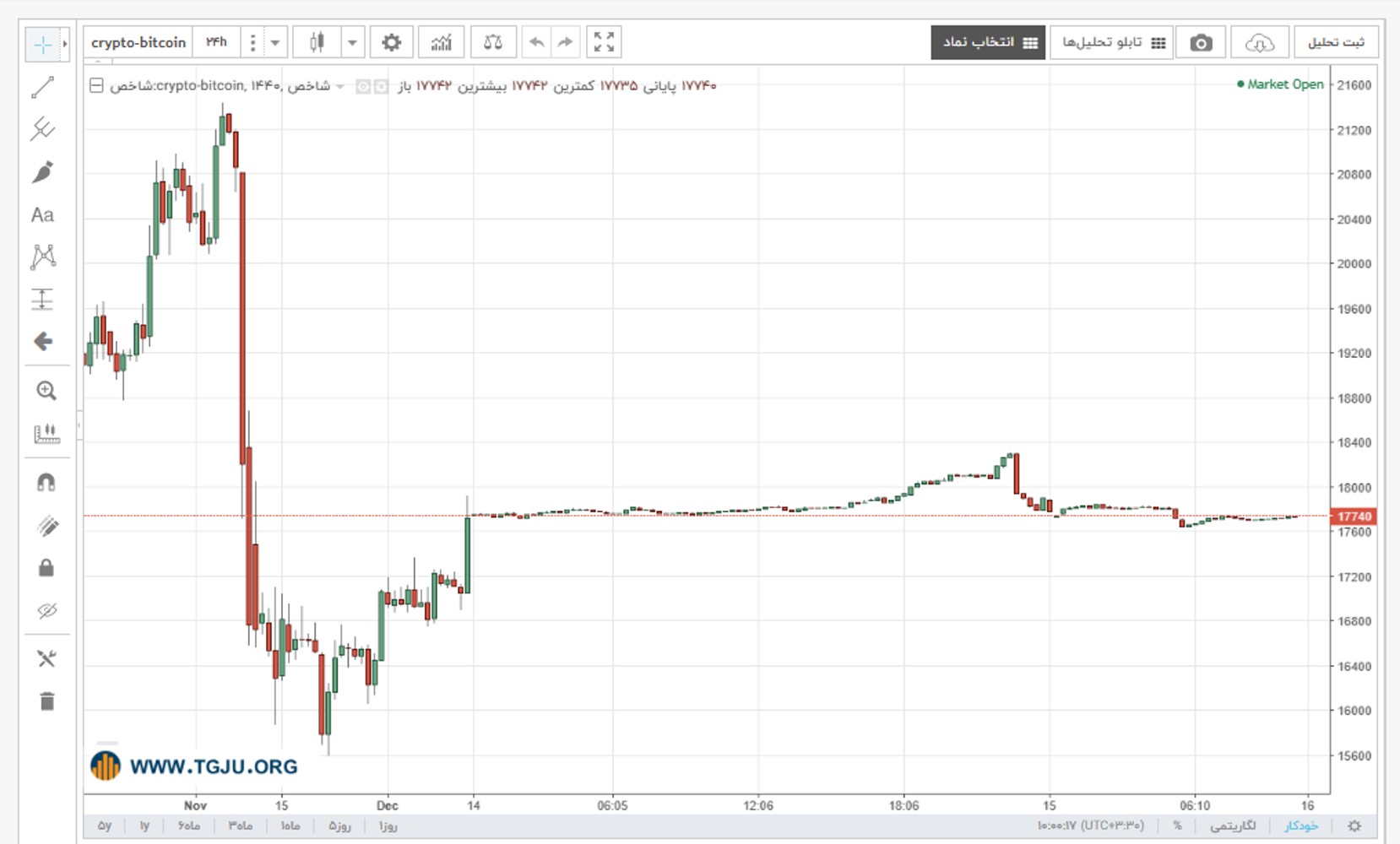Image resolution: width=1400 pixels, height=844 pixels.
Task: Open drawing tools properties wrench icon
Action: tap(46, 659)
